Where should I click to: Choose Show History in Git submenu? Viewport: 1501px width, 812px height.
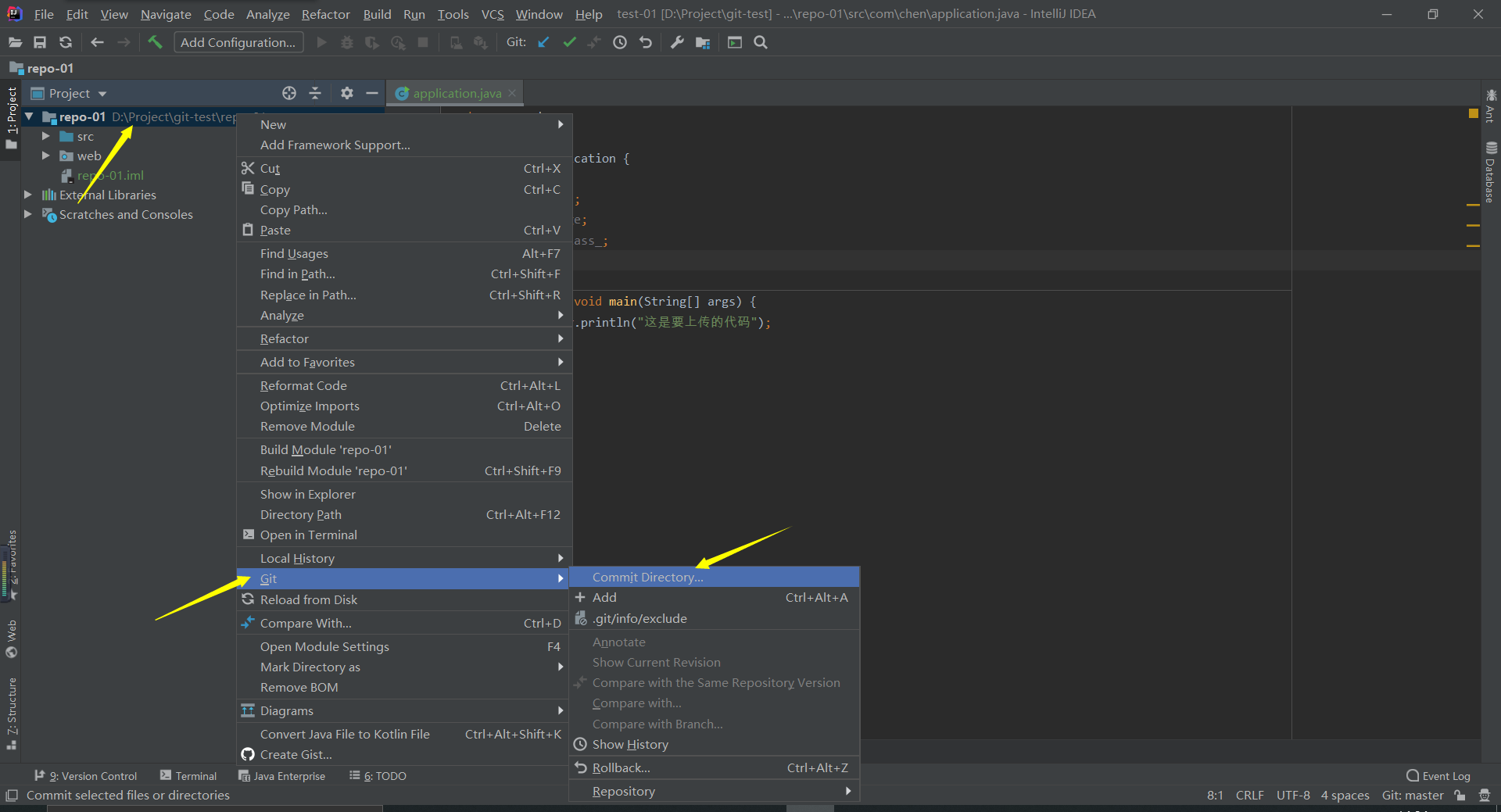click(x=715, y=744)
